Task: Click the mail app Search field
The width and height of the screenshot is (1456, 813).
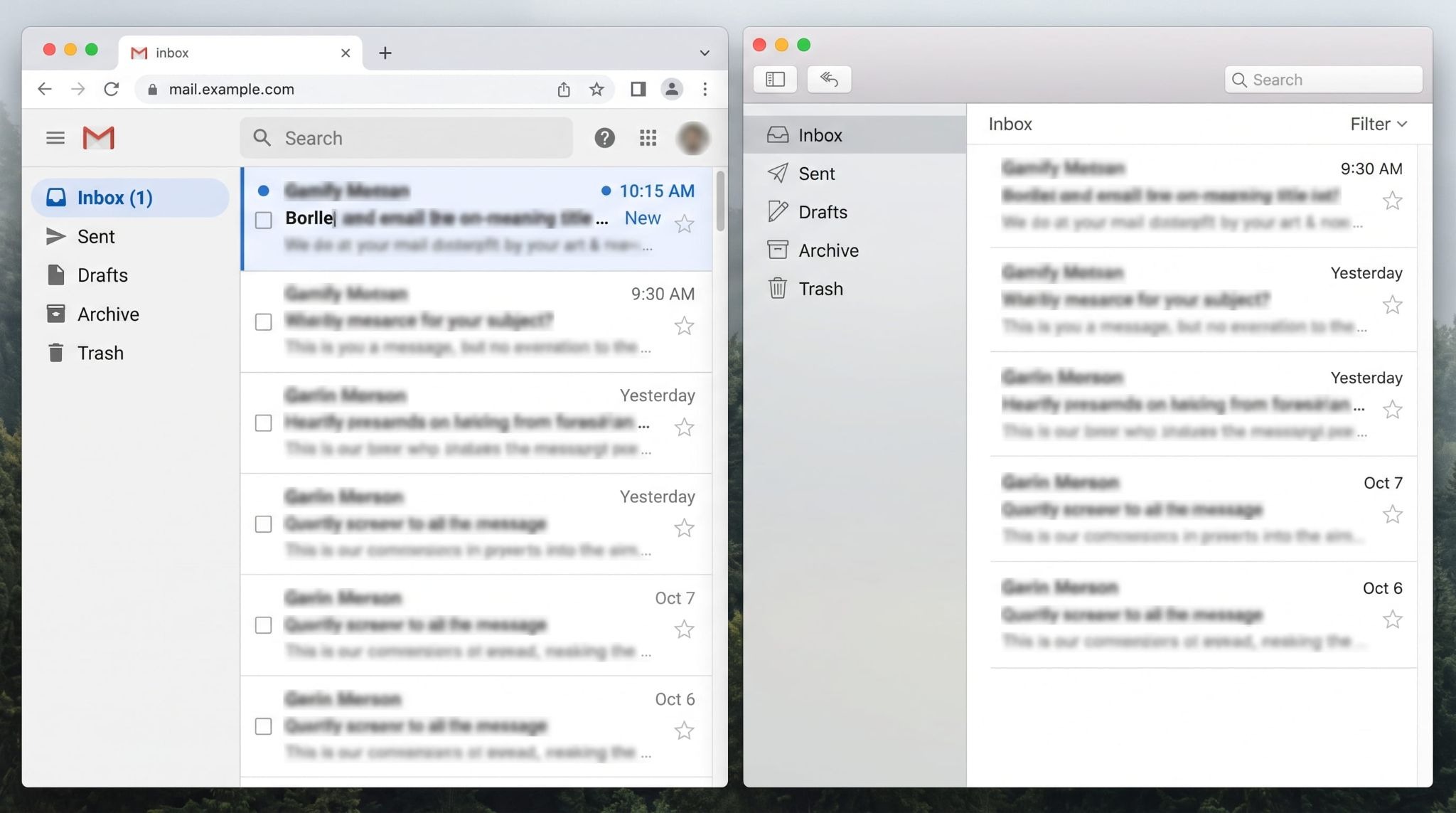Action: tap(1324, 79)
